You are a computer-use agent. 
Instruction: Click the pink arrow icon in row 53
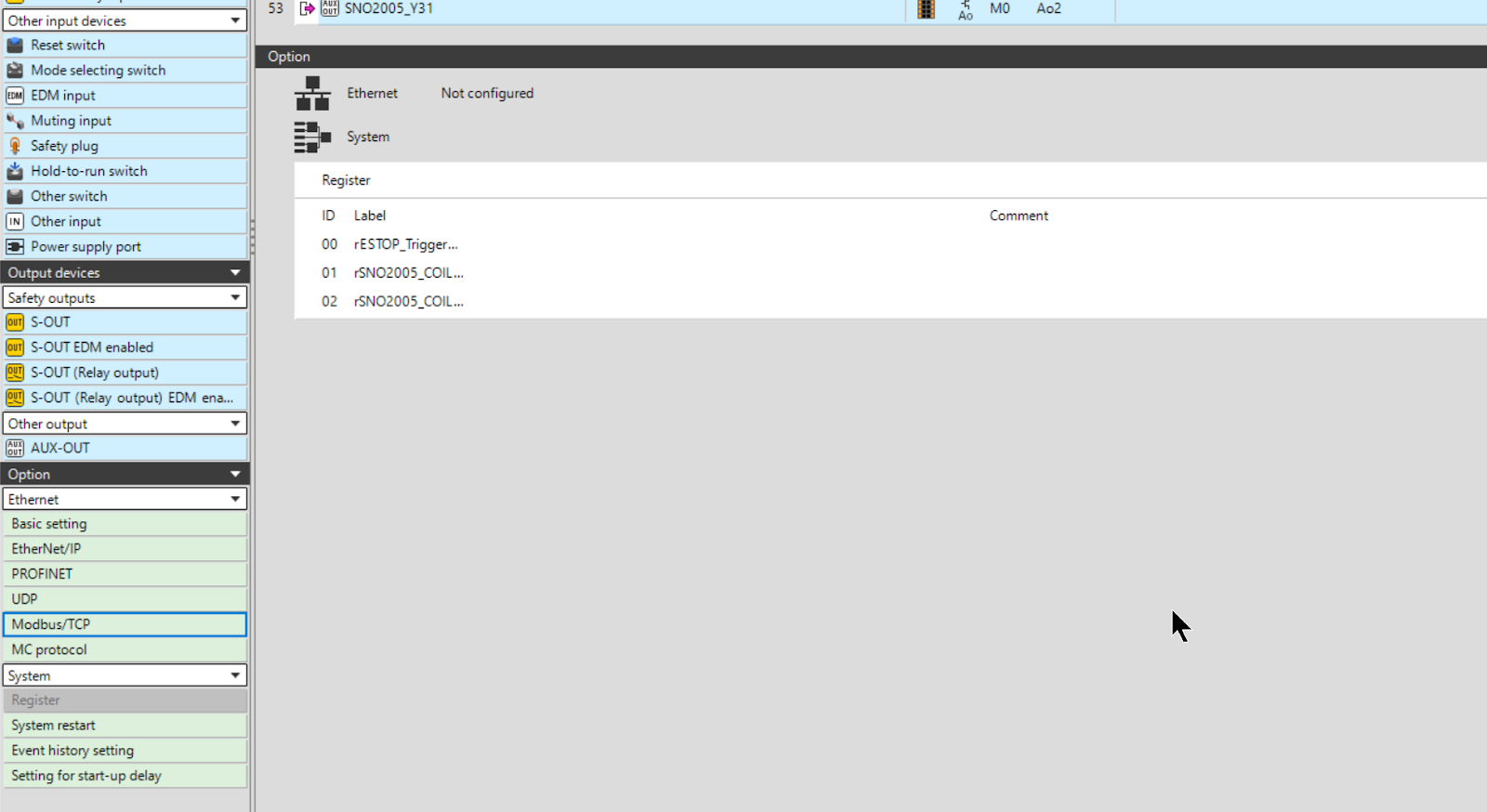pos(307,8)
